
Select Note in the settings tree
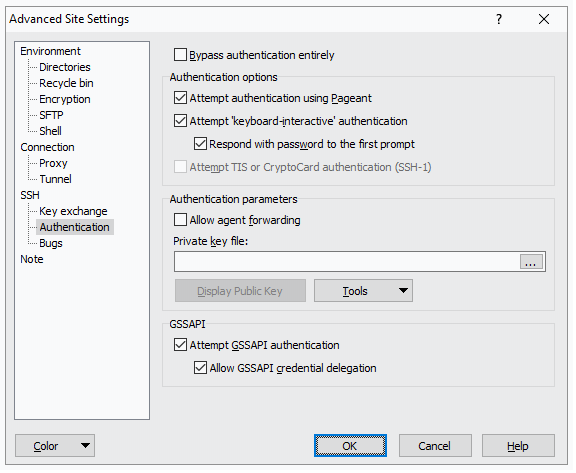click(32, 259)
